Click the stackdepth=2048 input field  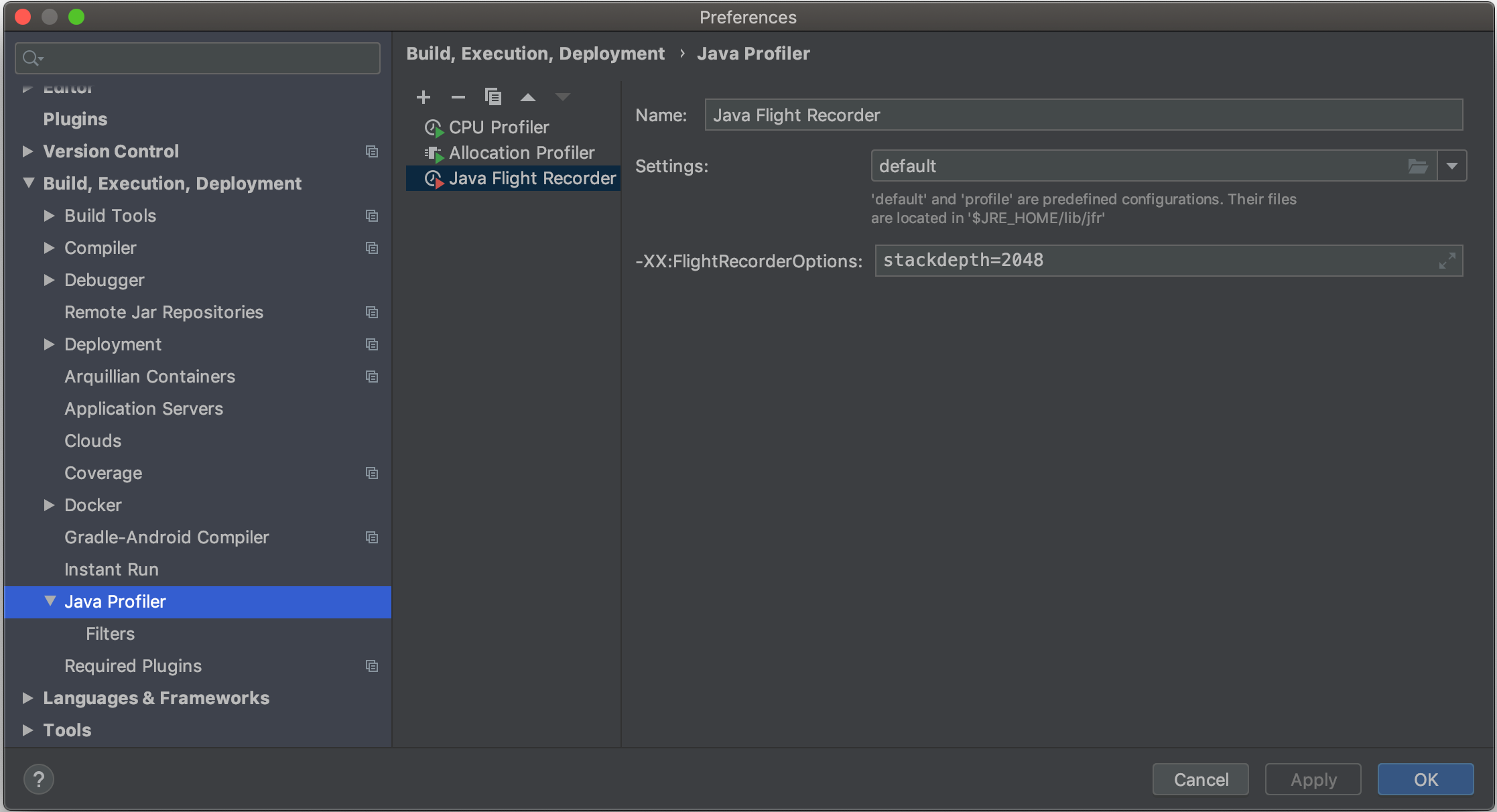click(x=1164, y=260)
